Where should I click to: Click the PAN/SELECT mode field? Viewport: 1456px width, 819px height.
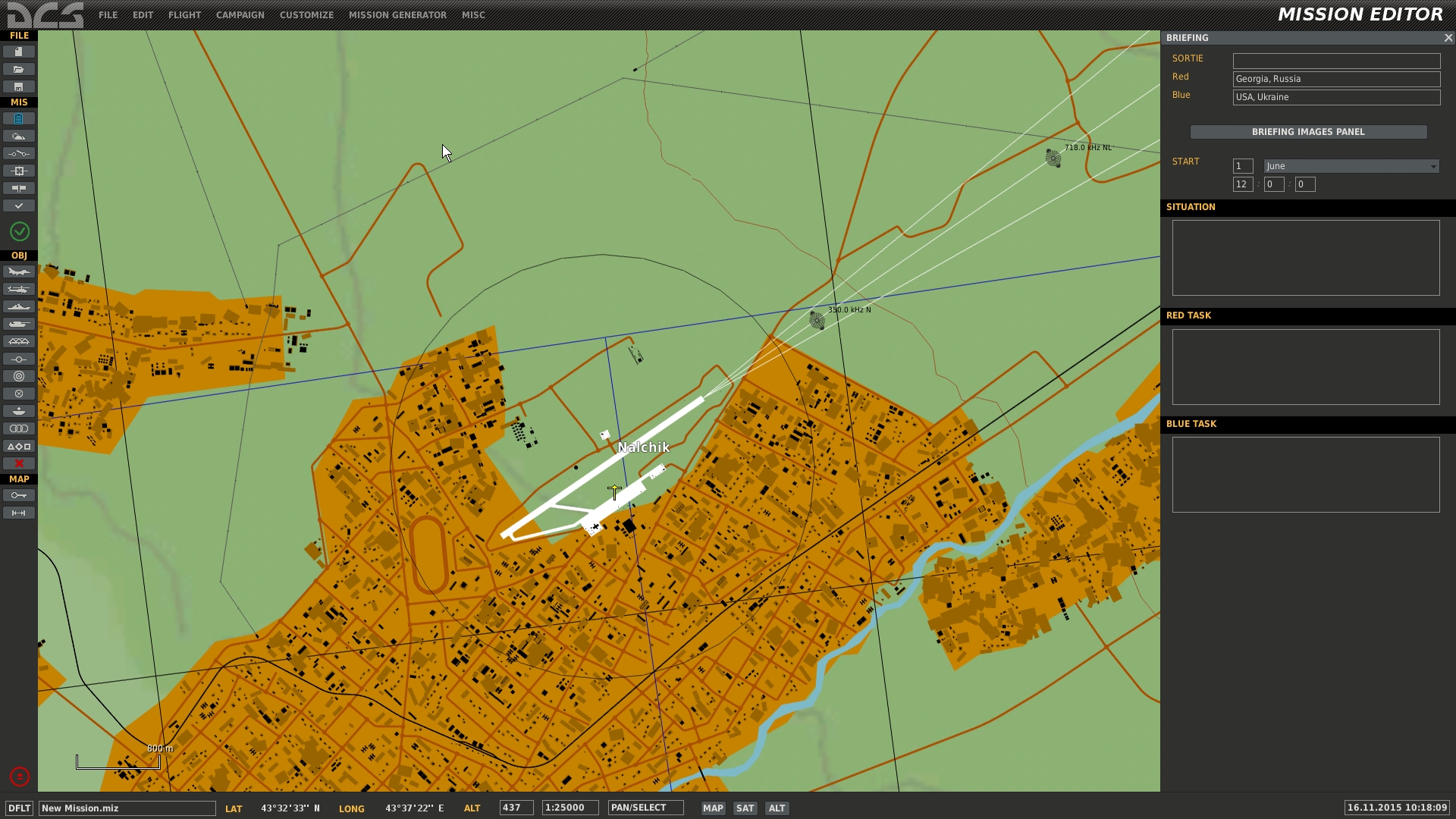point(645,808)
